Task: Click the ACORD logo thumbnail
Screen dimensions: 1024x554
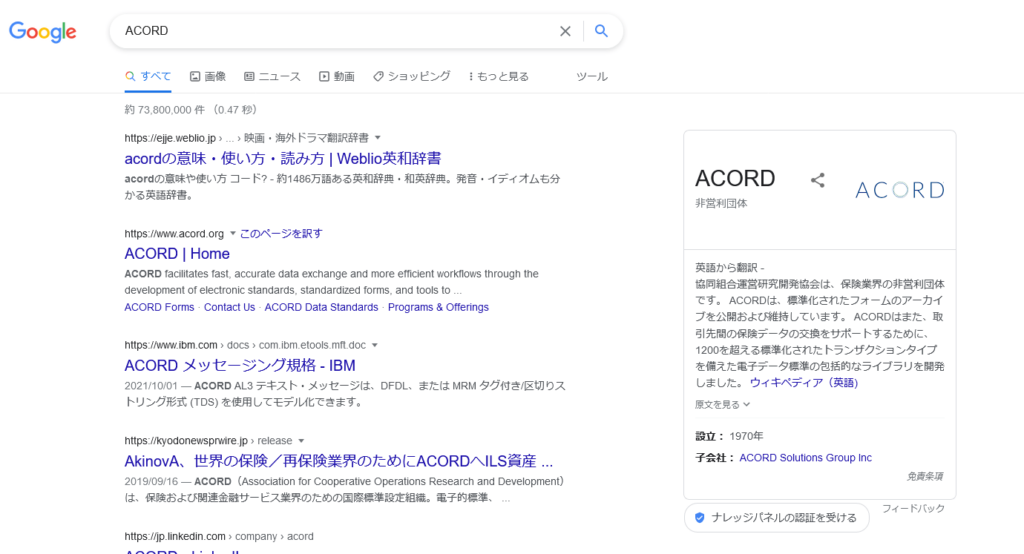Action: click(x=900, y=190)
